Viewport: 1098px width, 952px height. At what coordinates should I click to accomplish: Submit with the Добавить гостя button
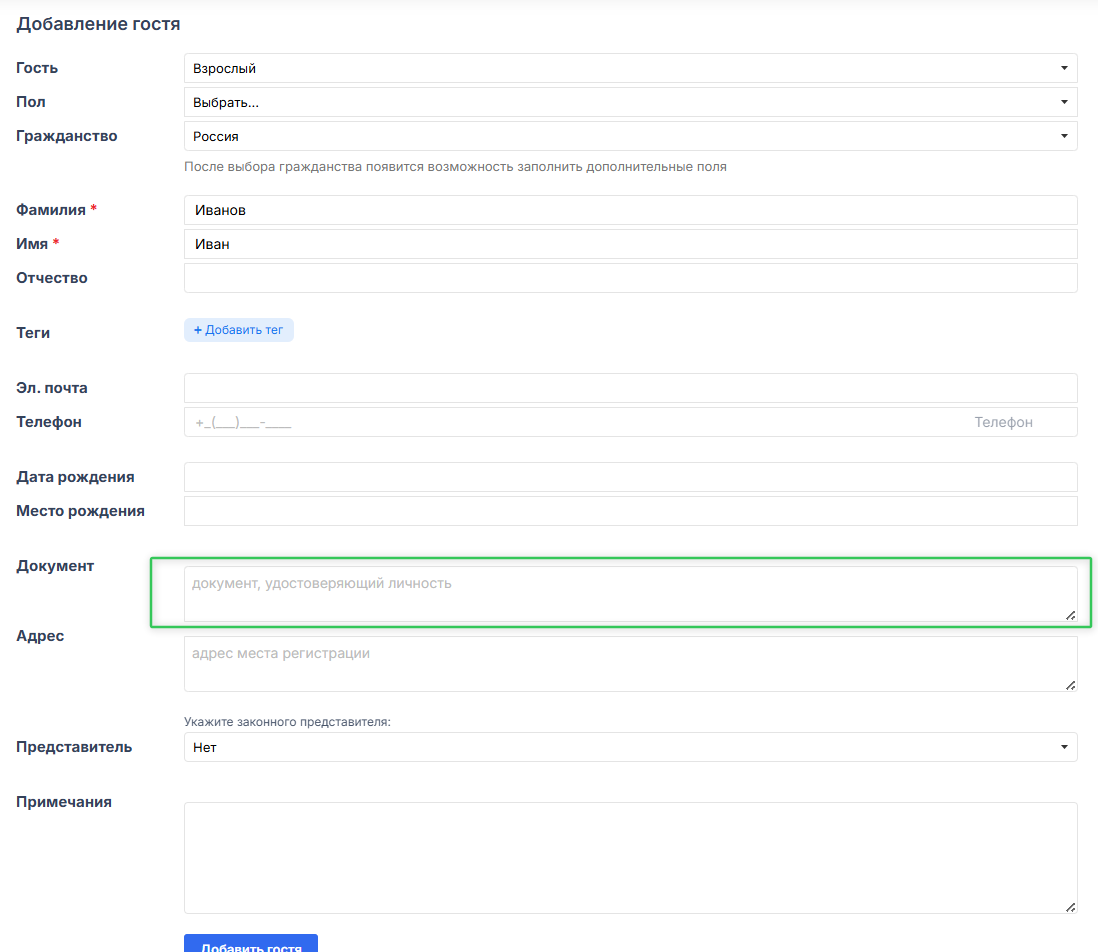[250, 945]
